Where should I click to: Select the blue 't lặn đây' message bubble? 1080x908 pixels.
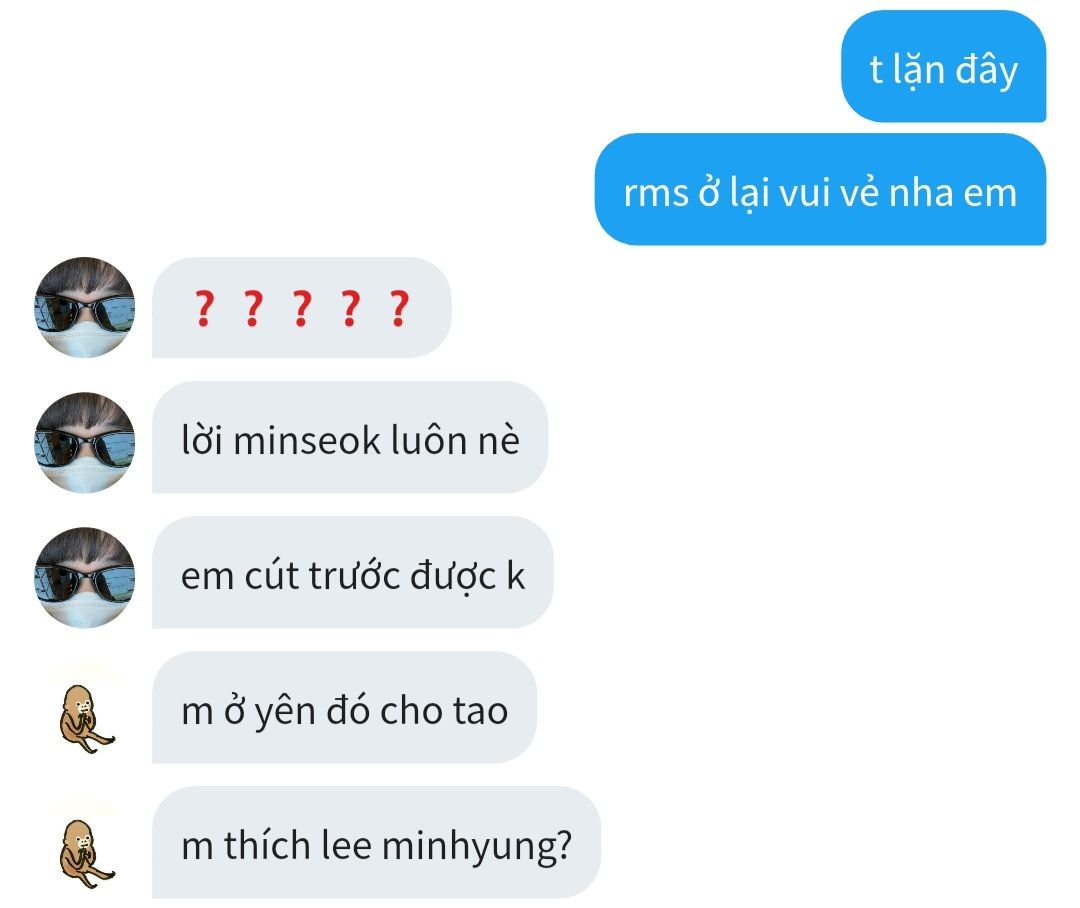tap(944, 67)
